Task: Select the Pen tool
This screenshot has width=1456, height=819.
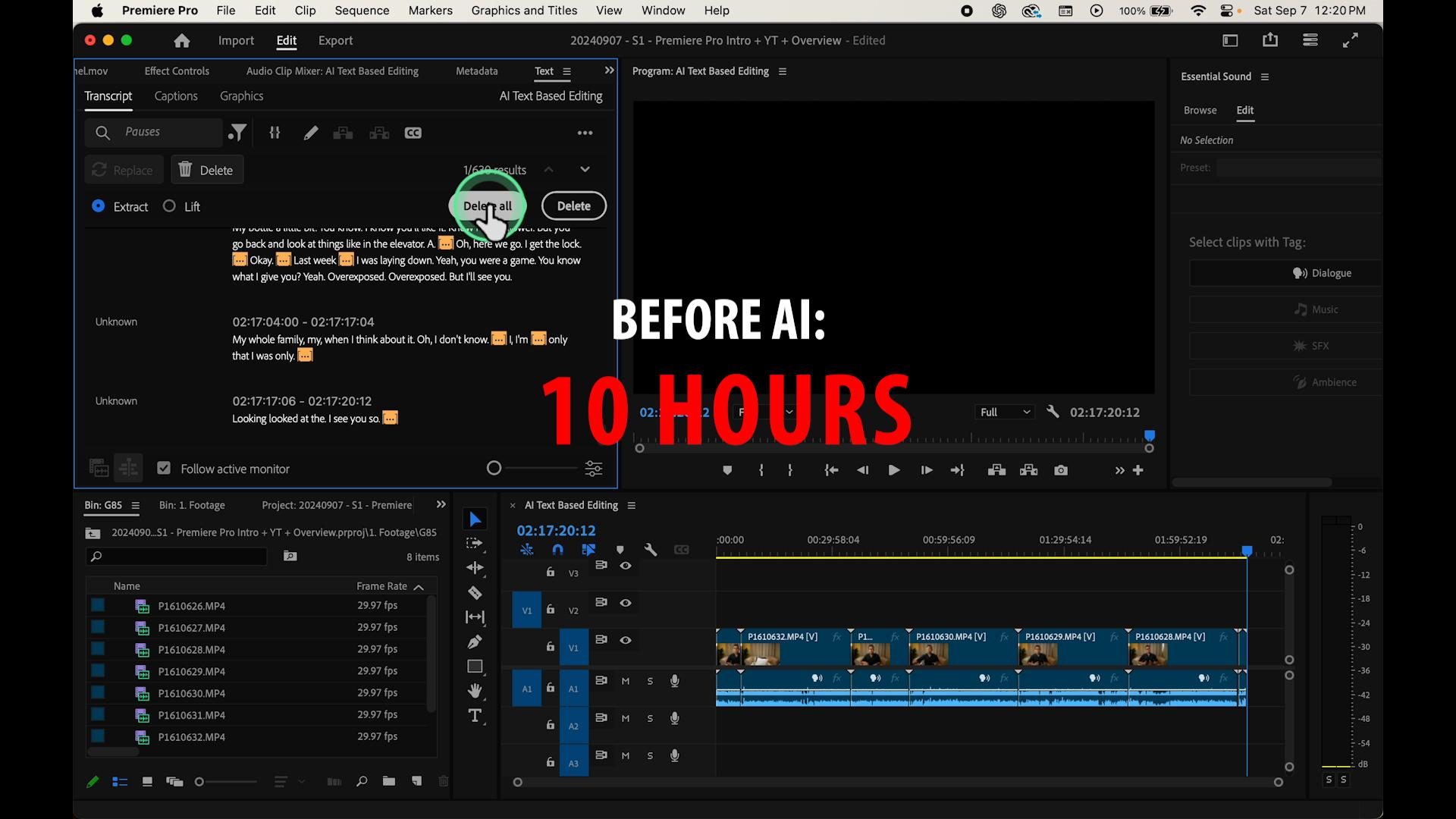Action: click(475, 642)
